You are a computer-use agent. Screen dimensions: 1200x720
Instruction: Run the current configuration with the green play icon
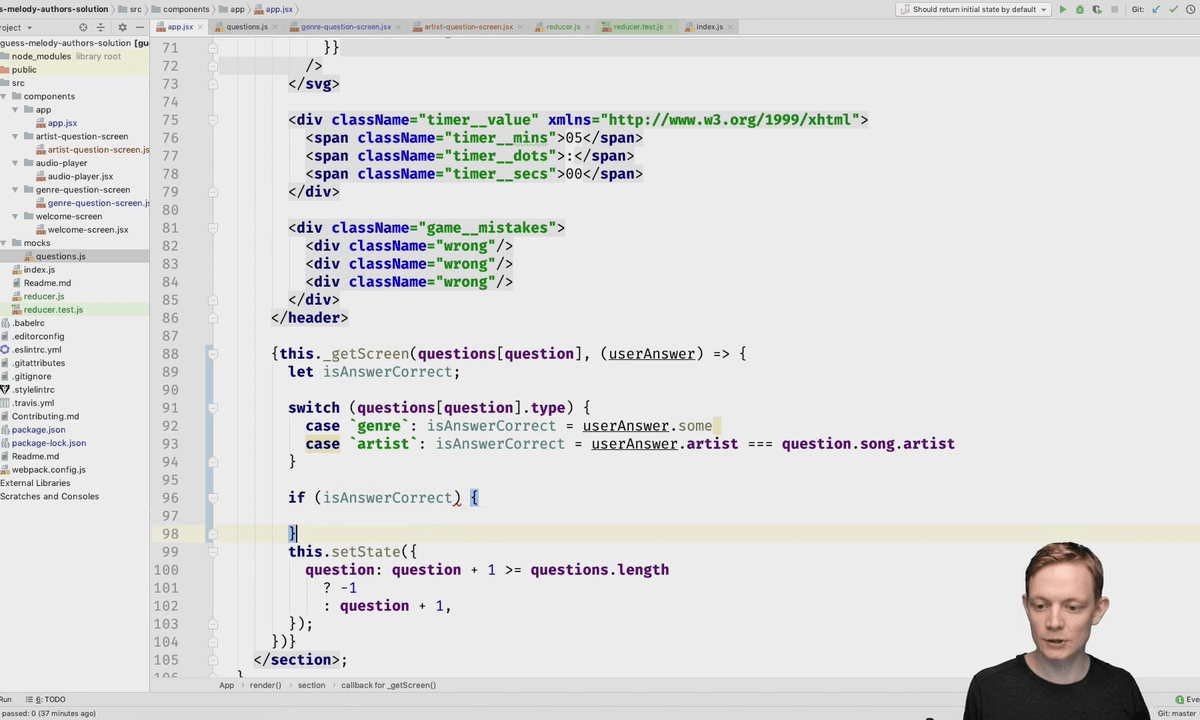[1063, 10]
